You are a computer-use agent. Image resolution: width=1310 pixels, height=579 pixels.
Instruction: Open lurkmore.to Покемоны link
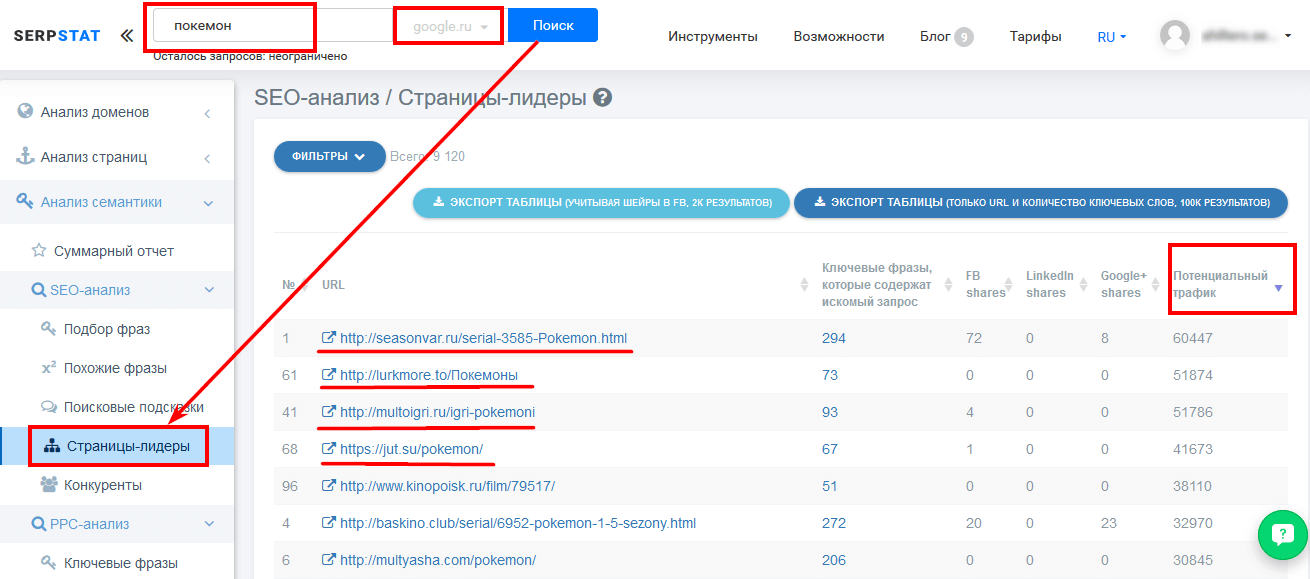click(428, 375)
